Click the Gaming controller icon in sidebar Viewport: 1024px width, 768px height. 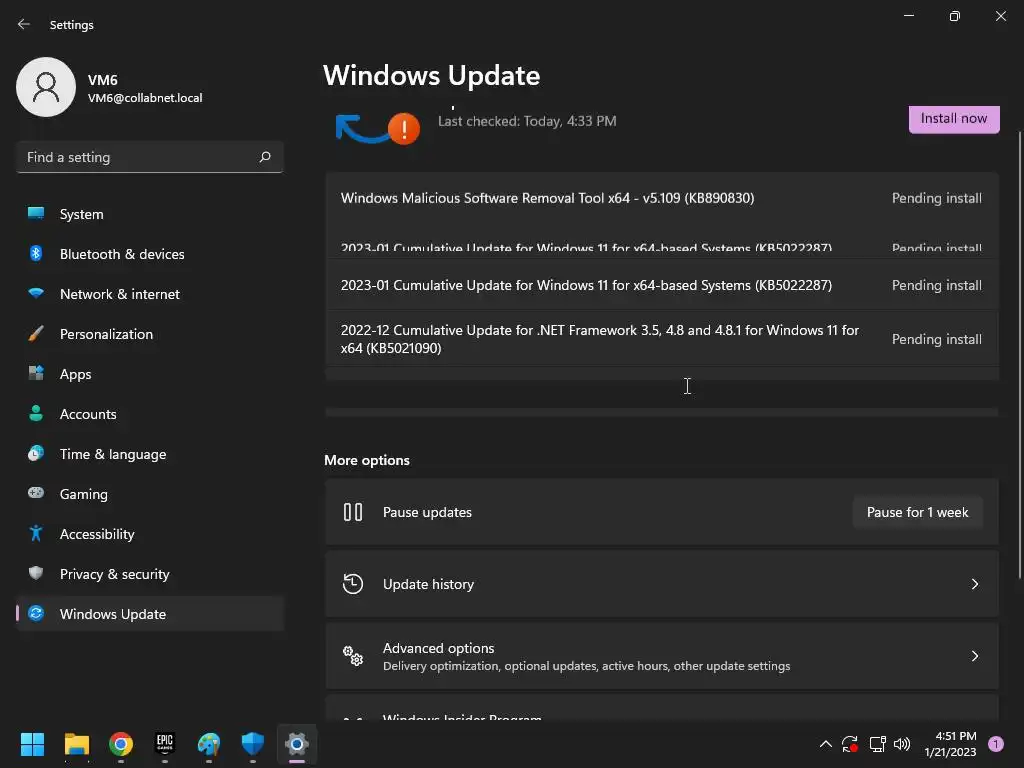(36, 493)
